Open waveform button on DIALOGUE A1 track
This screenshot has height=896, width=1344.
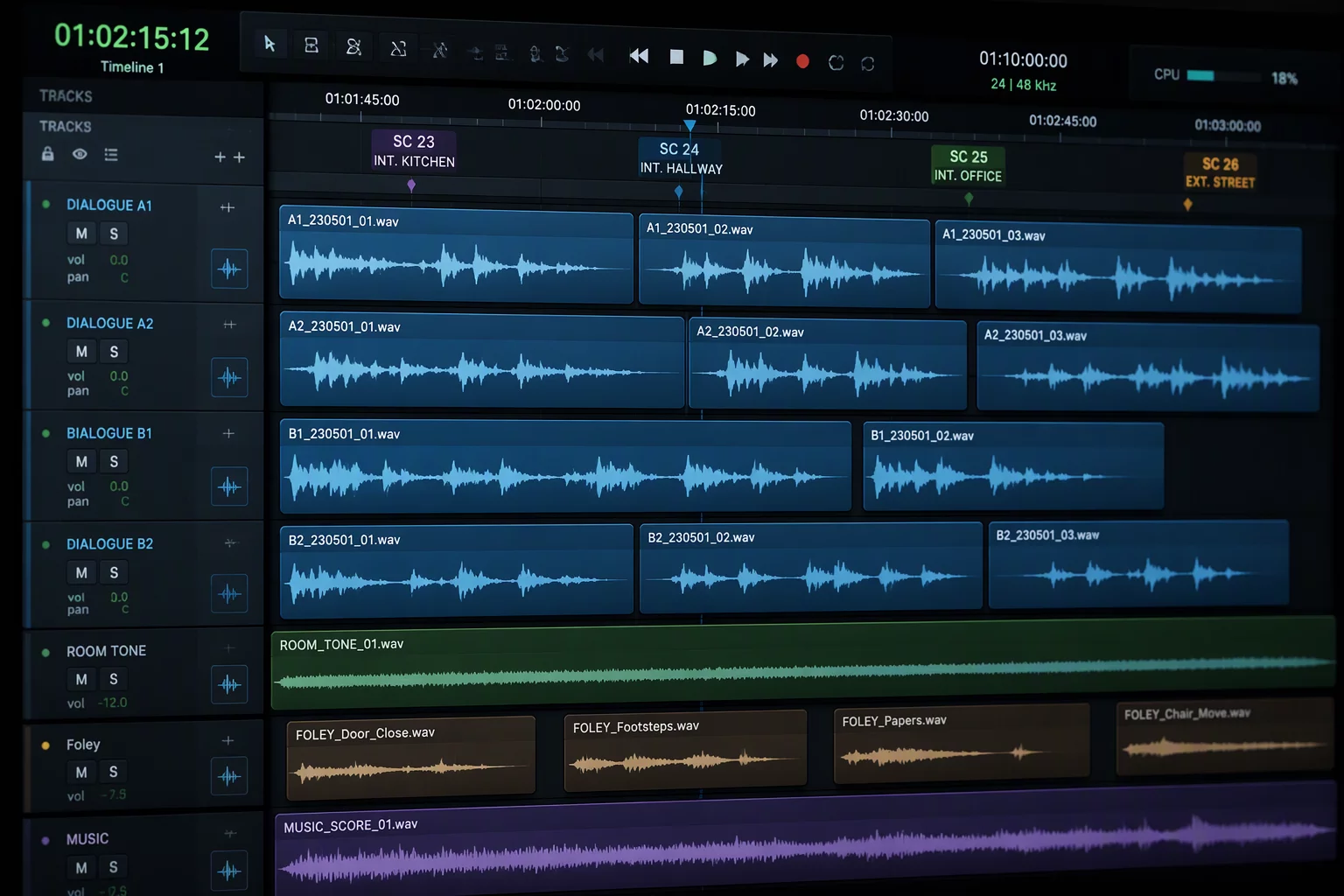tap(229, 269)
